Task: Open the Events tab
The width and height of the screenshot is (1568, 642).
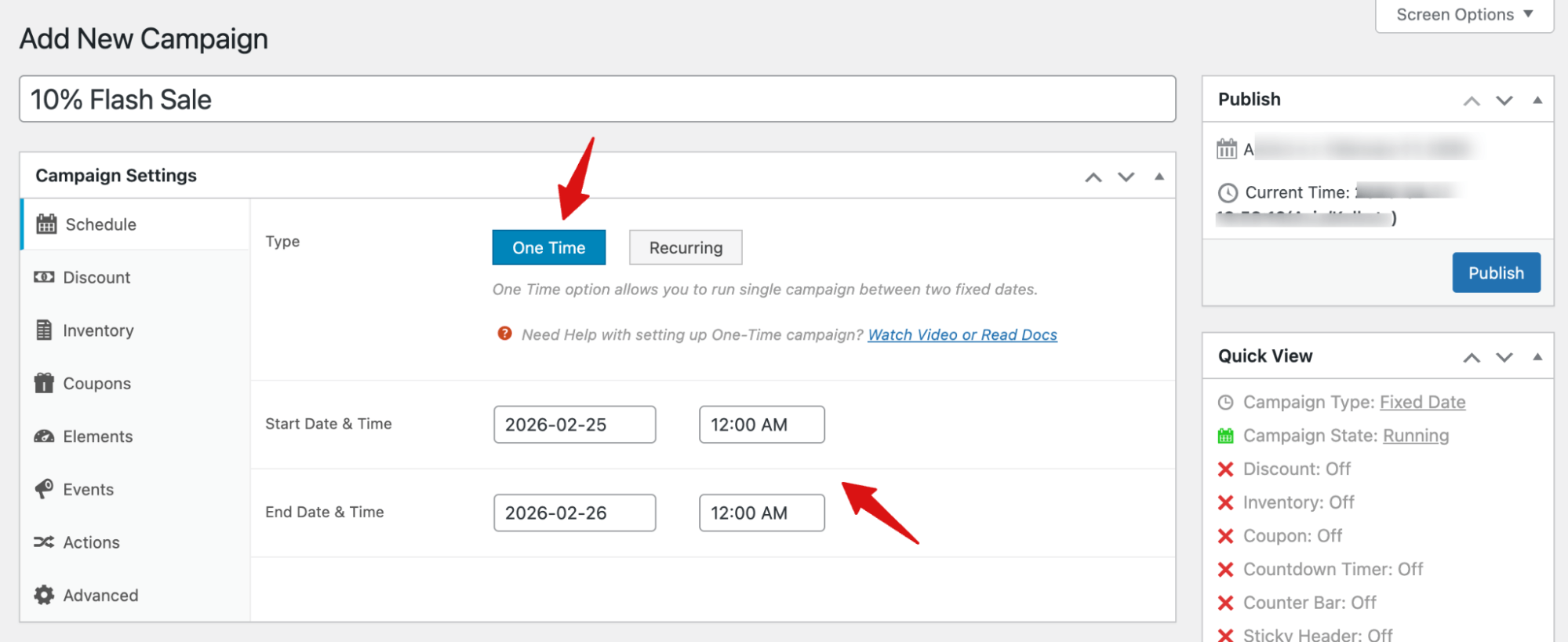Action: click(135, 489)
